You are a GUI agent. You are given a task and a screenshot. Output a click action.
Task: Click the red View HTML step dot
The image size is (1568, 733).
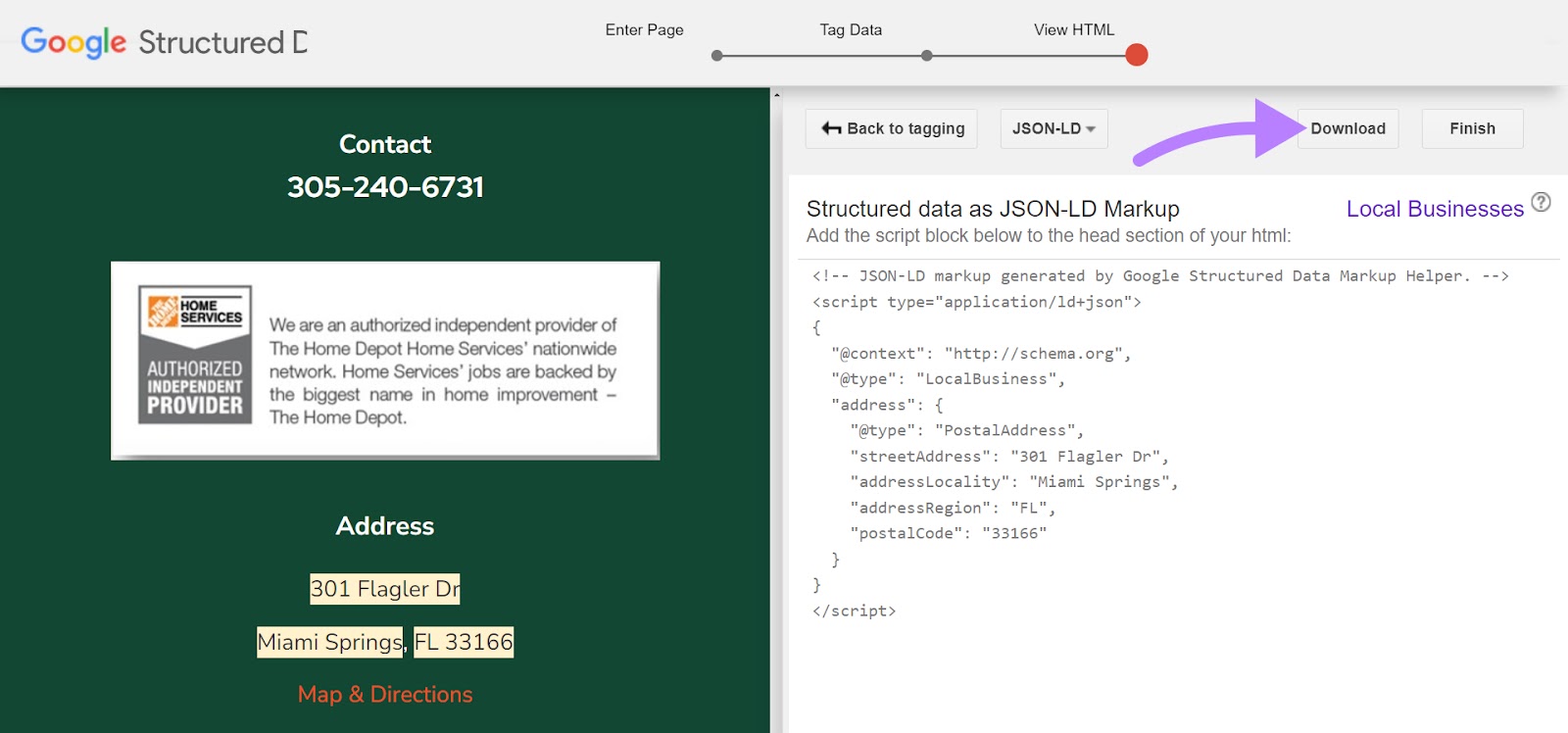coord(1137,55)
